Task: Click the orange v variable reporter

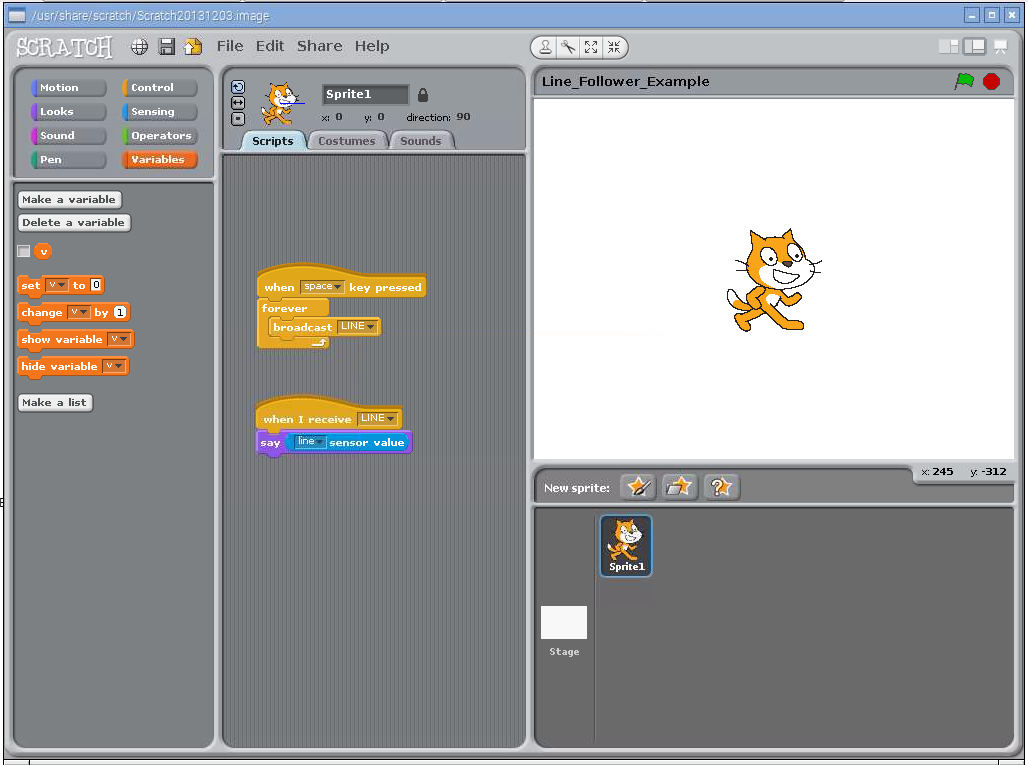Action: pos(43,251)
